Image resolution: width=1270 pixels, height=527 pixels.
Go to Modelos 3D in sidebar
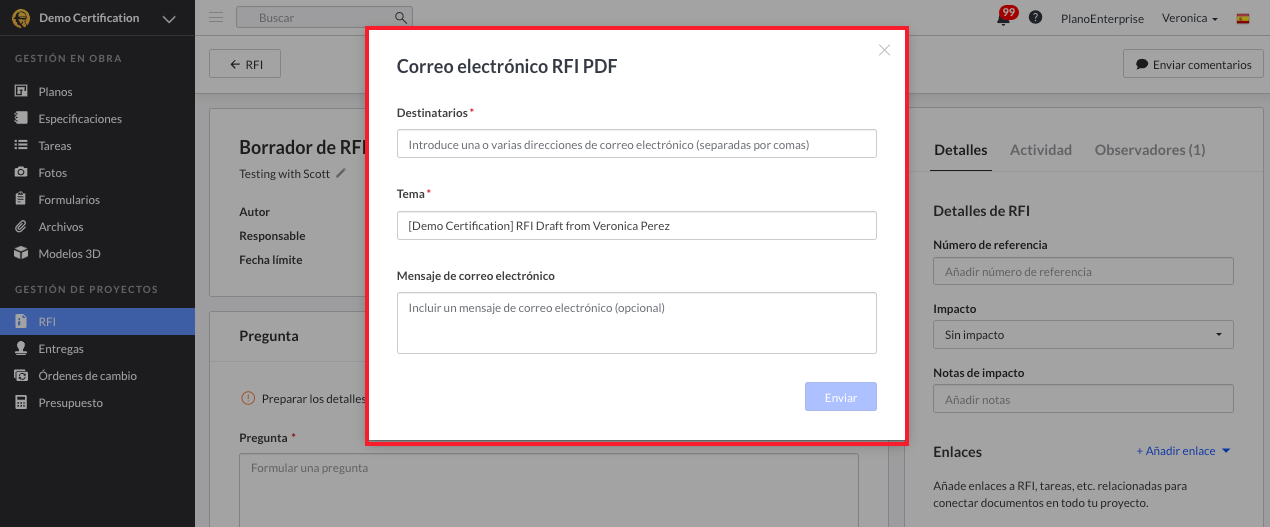click(69, 254)
